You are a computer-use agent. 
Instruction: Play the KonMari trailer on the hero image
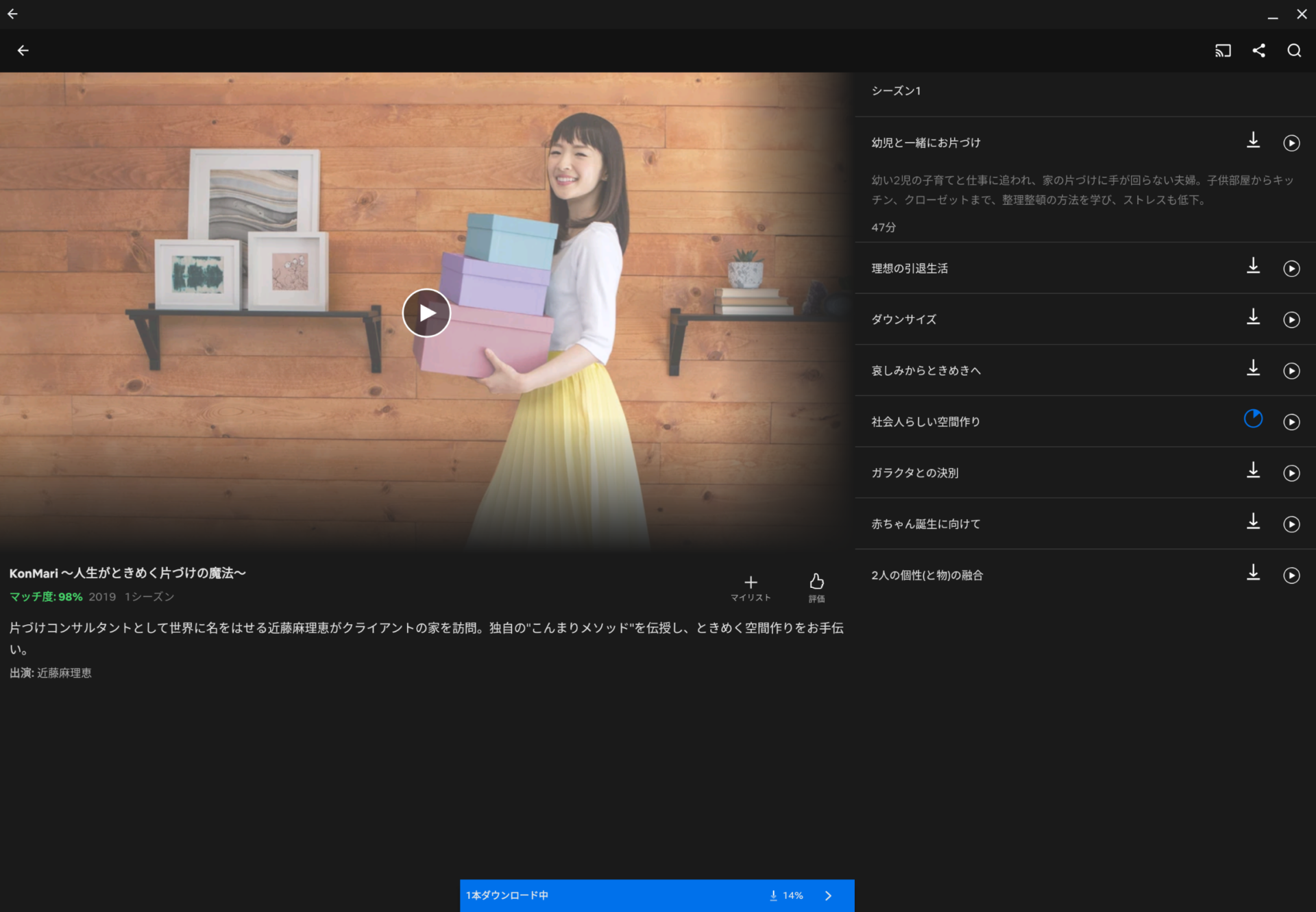pos(426,312)
